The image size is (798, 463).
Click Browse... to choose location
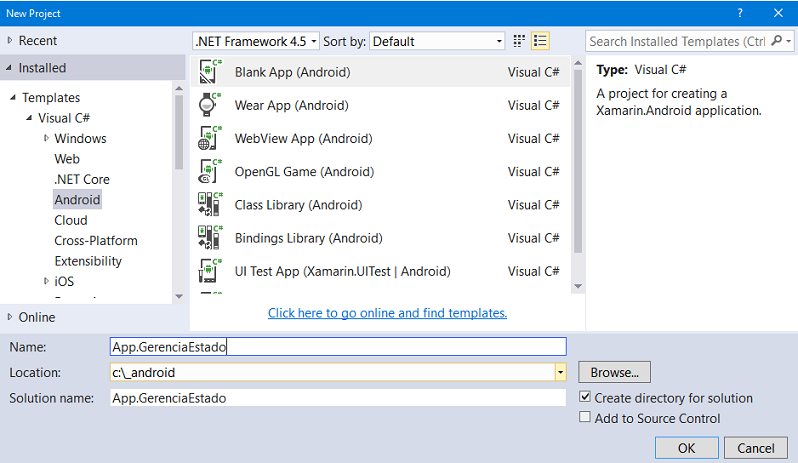click(x=614, y=372)
